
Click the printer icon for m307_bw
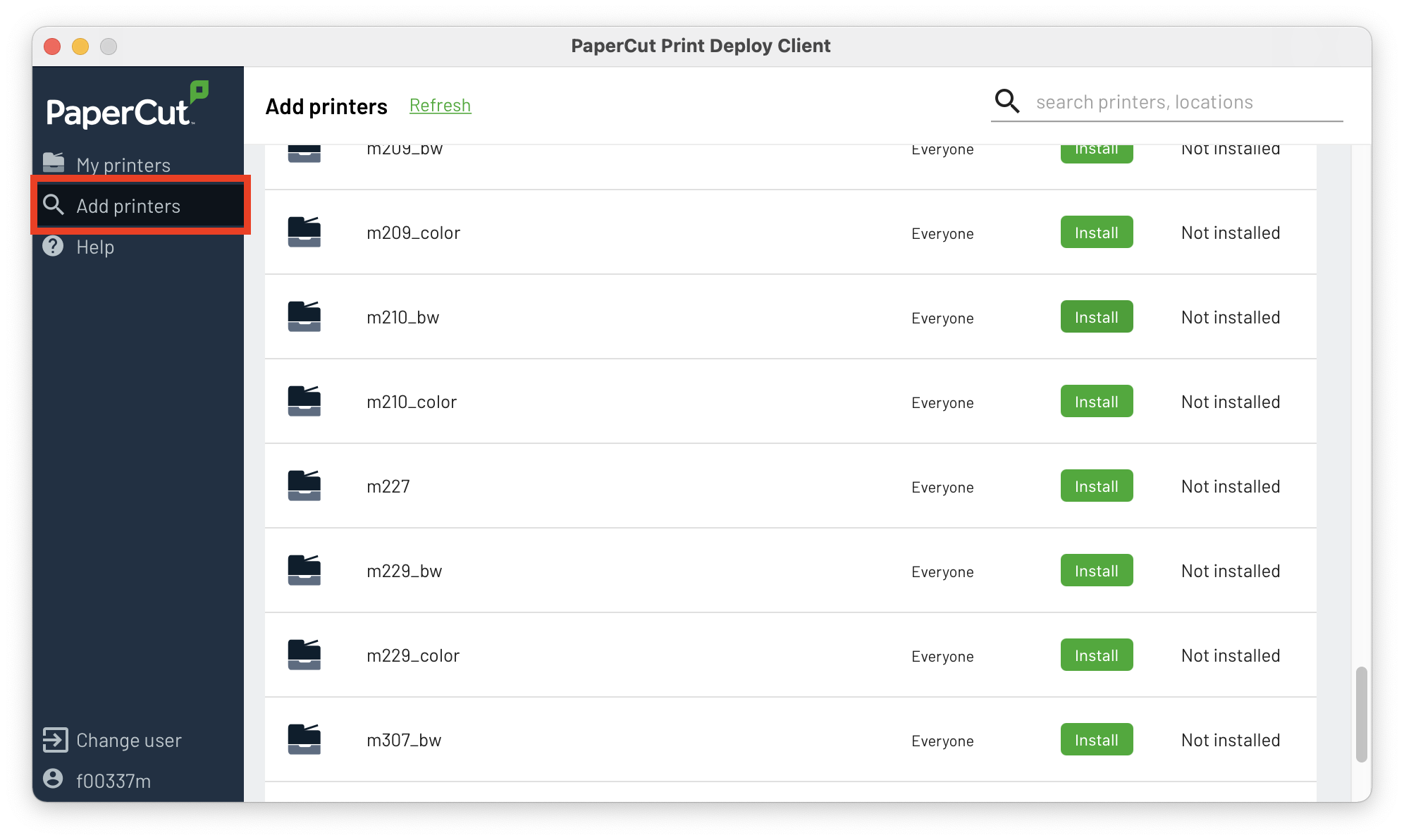pos(304,739)
